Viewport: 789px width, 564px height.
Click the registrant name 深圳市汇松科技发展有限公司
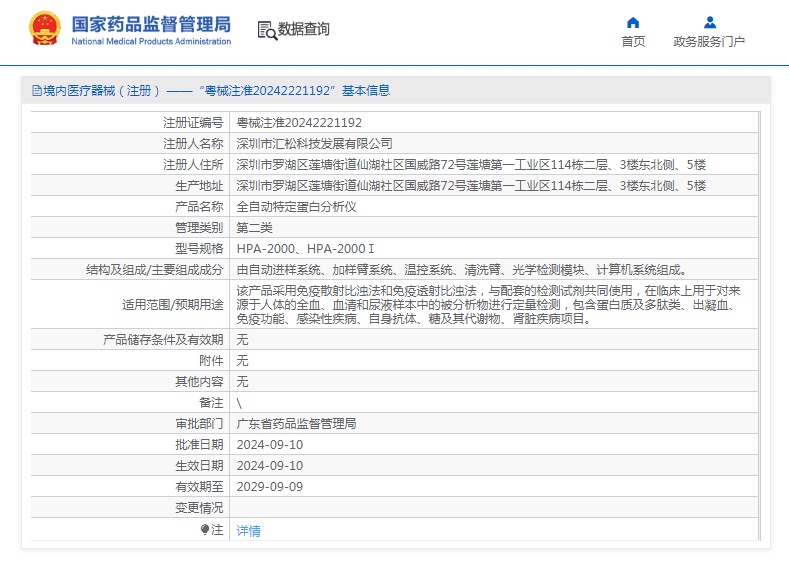point(314,144)
